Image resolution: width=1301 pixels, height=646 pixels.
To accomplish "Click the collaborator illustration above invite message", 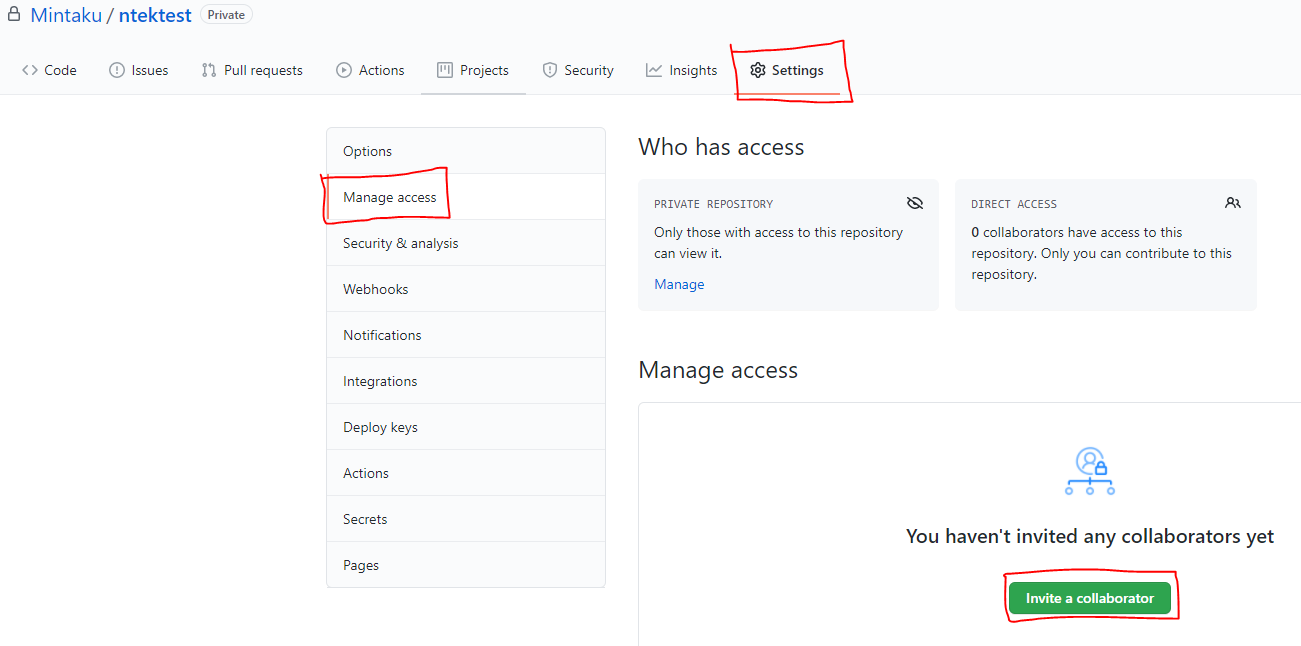I will (x=1090, y=472).
